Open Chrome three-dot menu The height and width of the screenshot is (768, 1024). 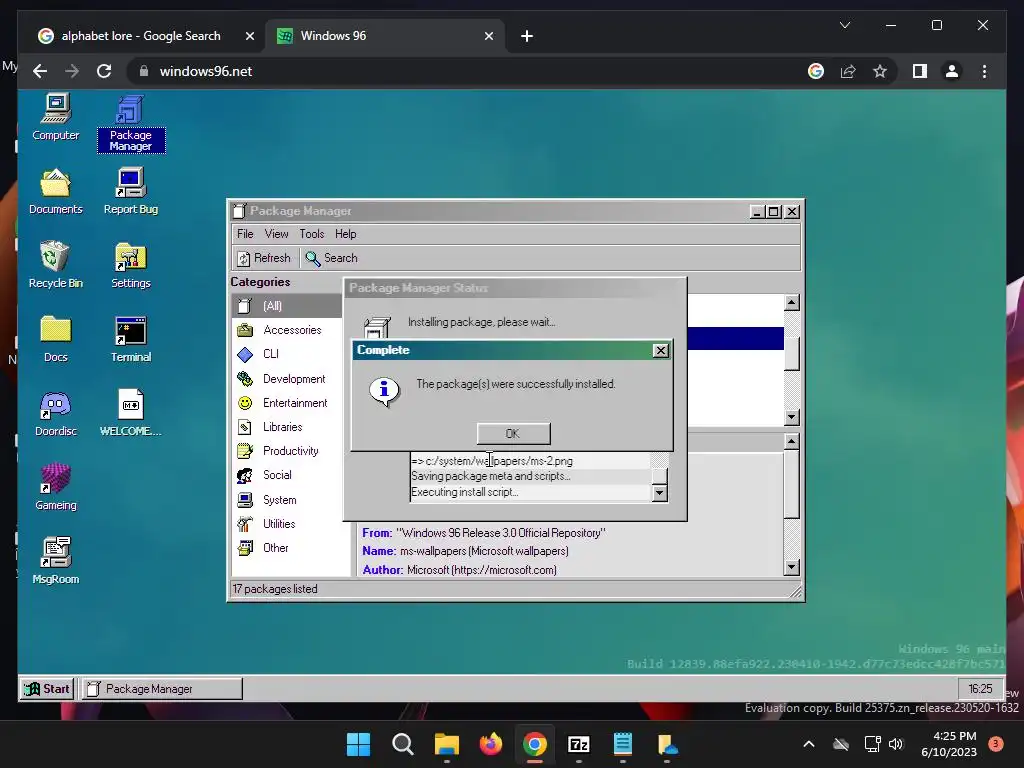(x=984, y=71)
